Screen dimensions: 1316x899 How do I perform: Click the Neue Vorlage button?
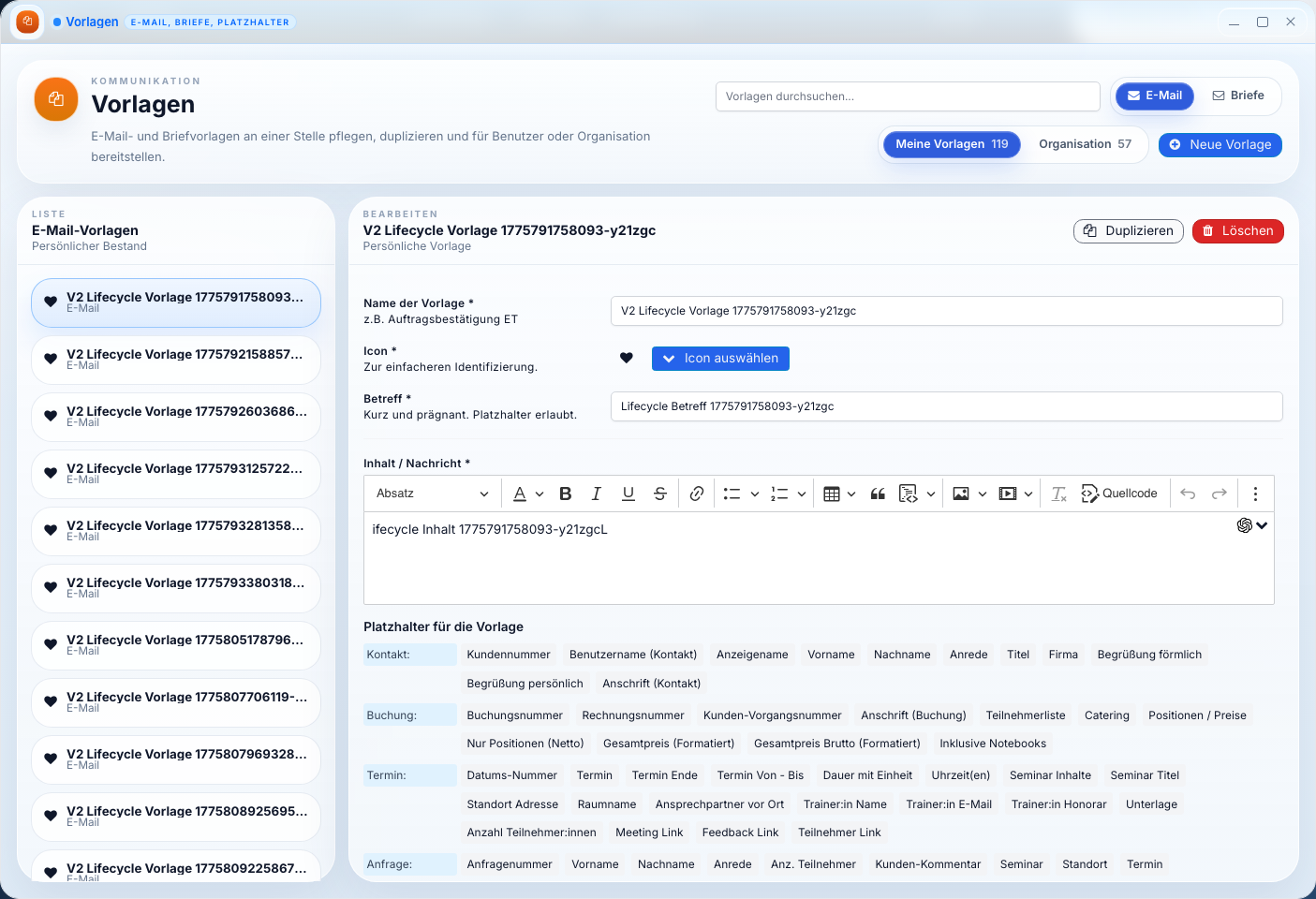coord(1220,145)
